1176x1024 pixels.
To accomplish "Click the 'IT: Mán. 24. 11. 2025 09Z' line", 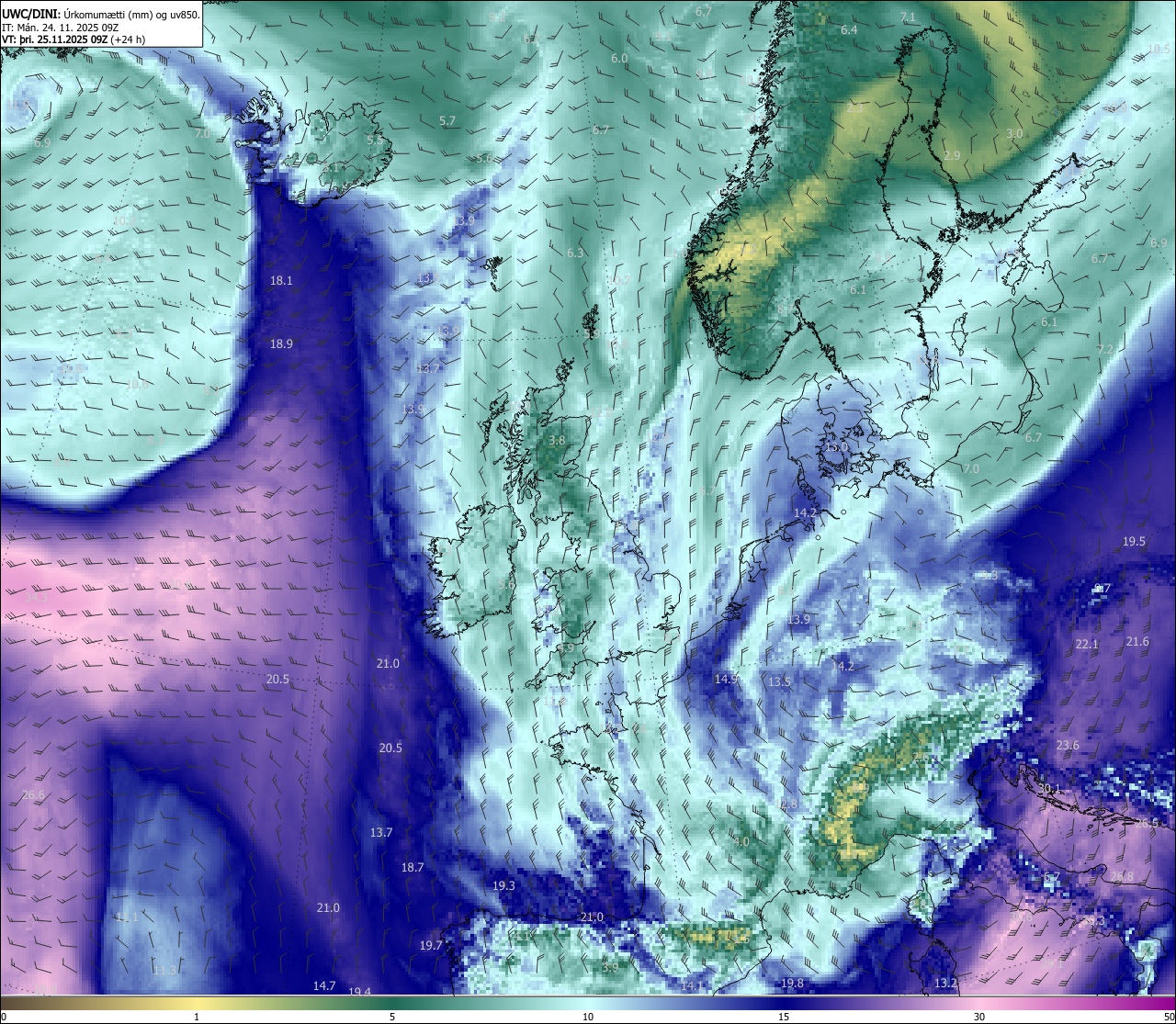I will [x=60, y=27].
